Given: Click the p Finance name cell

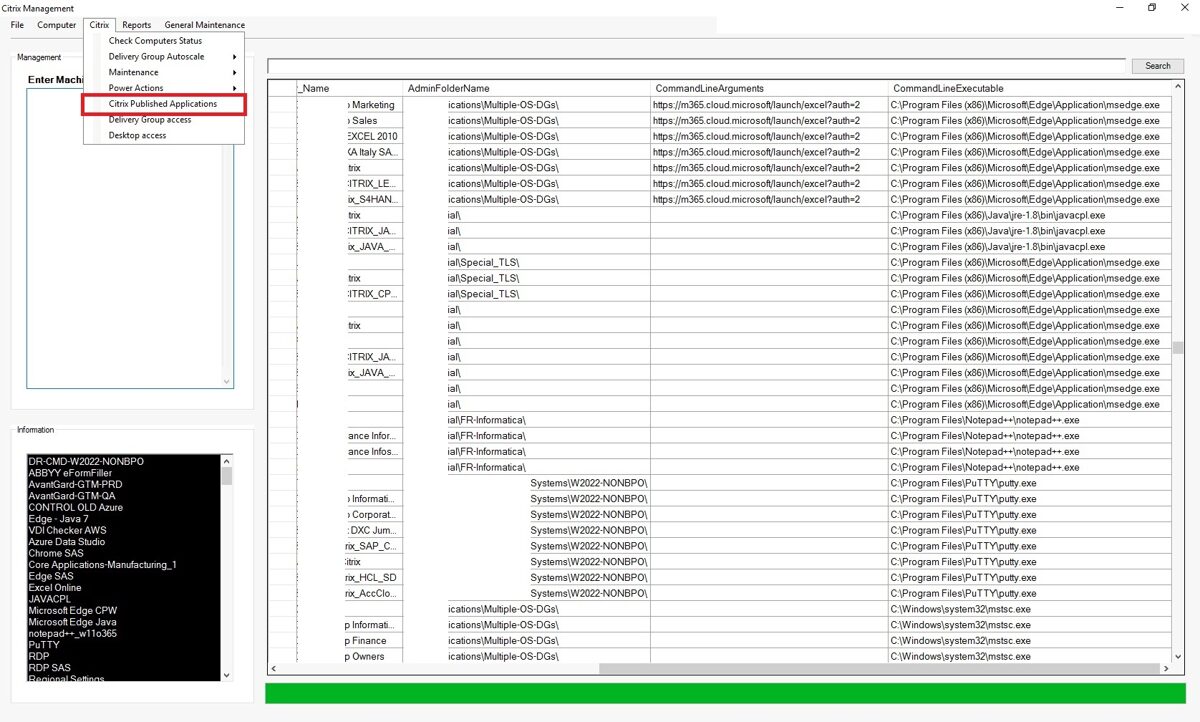Looking at the screenshot, I should coord(350,641).
